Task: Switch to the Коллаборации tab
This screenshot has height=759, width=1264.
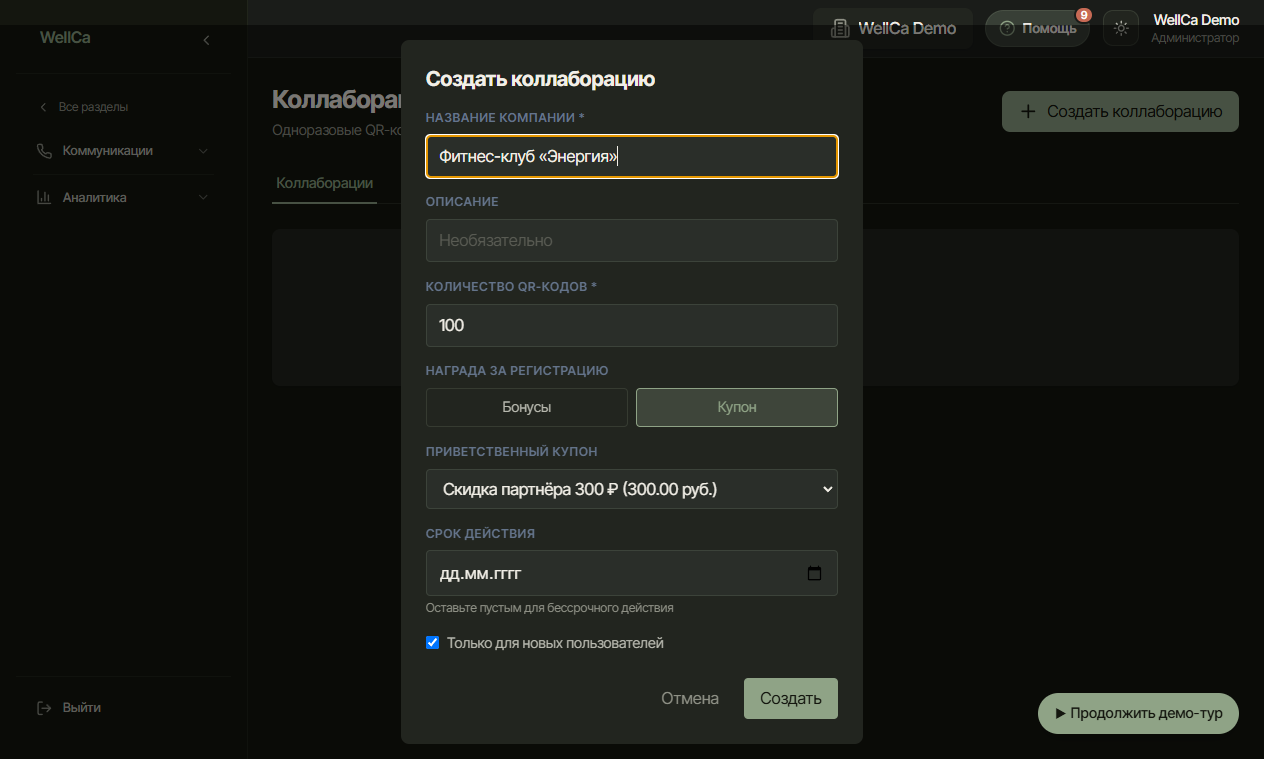Action: [x=324, y=183]
